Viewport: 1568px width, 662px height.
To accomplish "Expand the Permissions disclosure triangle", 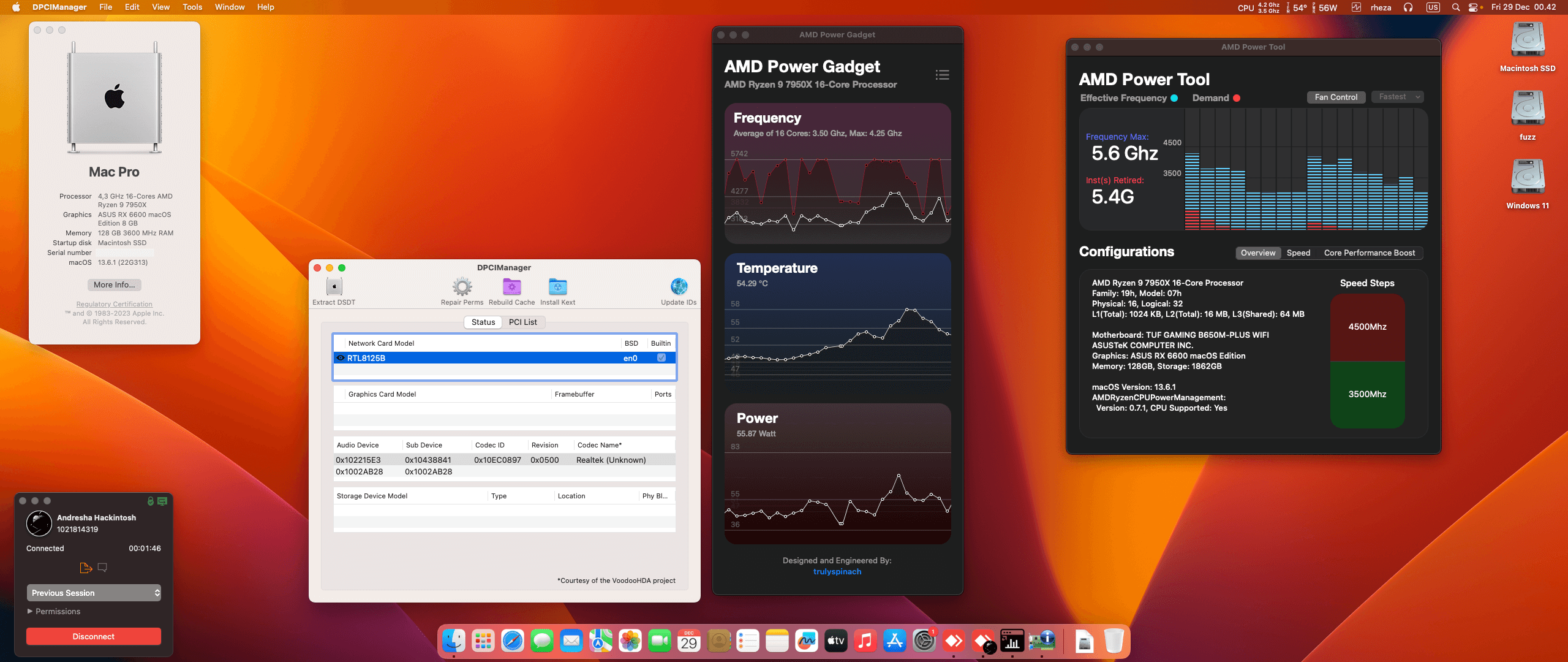I will pyautogui.click(x=30, y=612).
